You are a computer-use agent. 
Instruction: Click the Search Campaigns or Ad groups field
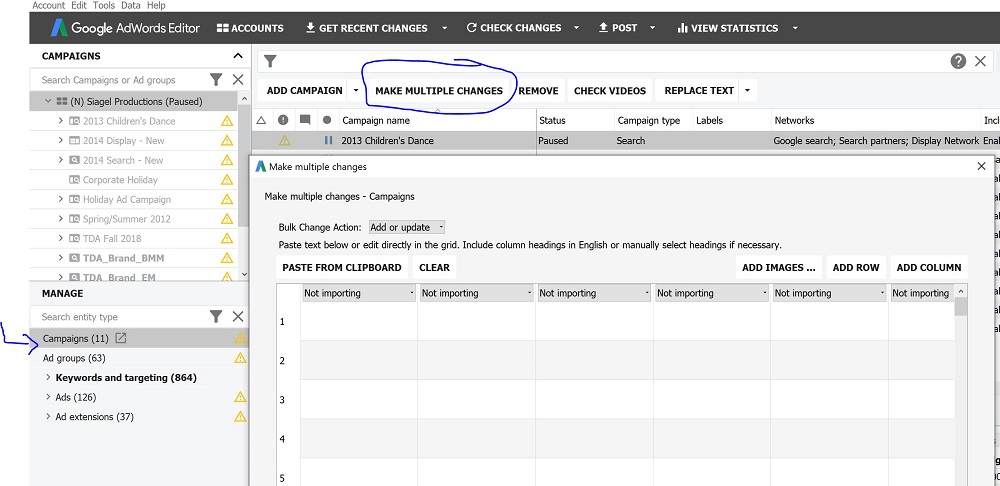[120, 80]
